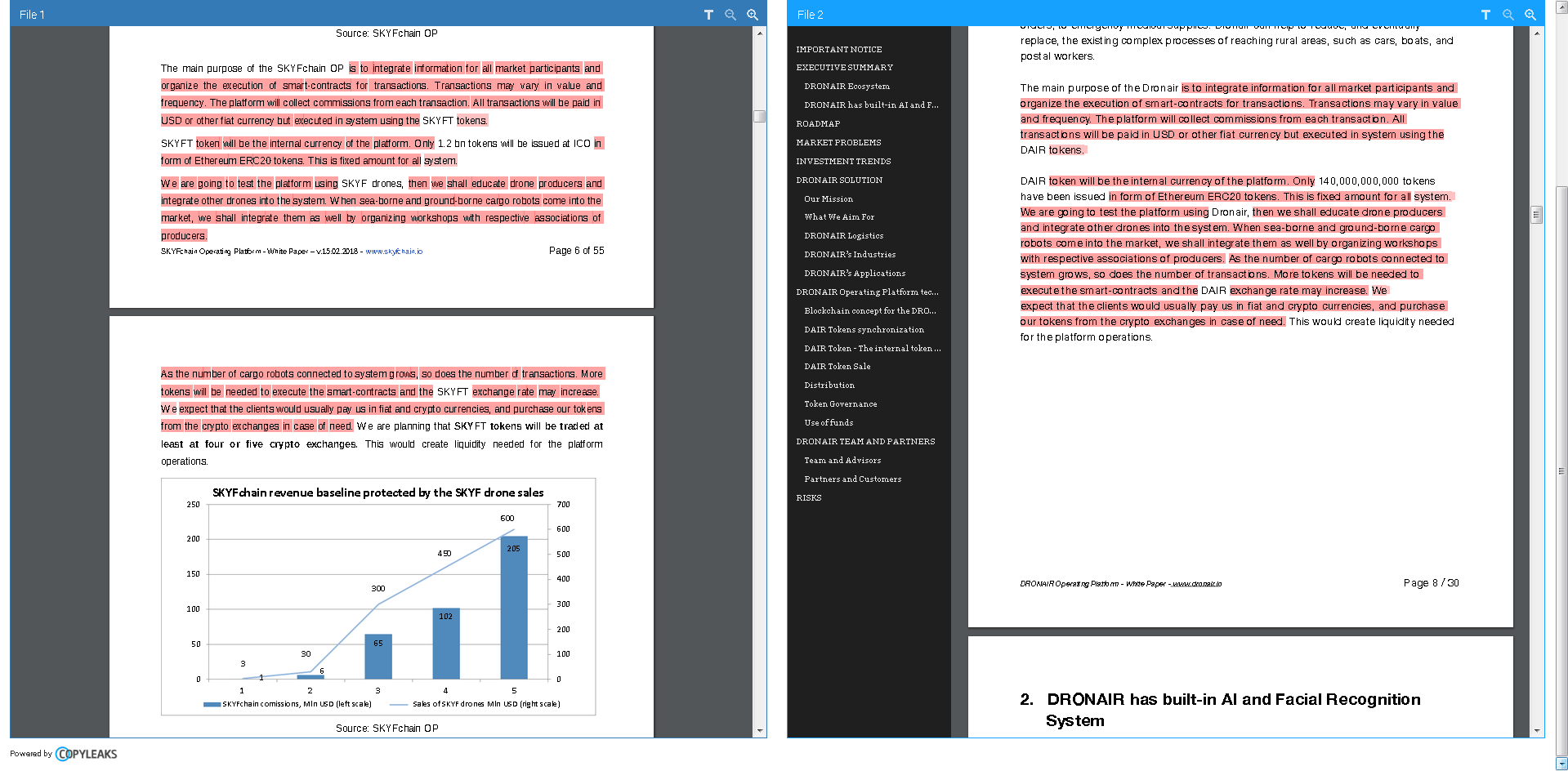Open Team and Advisors entry

pos(842,461)
